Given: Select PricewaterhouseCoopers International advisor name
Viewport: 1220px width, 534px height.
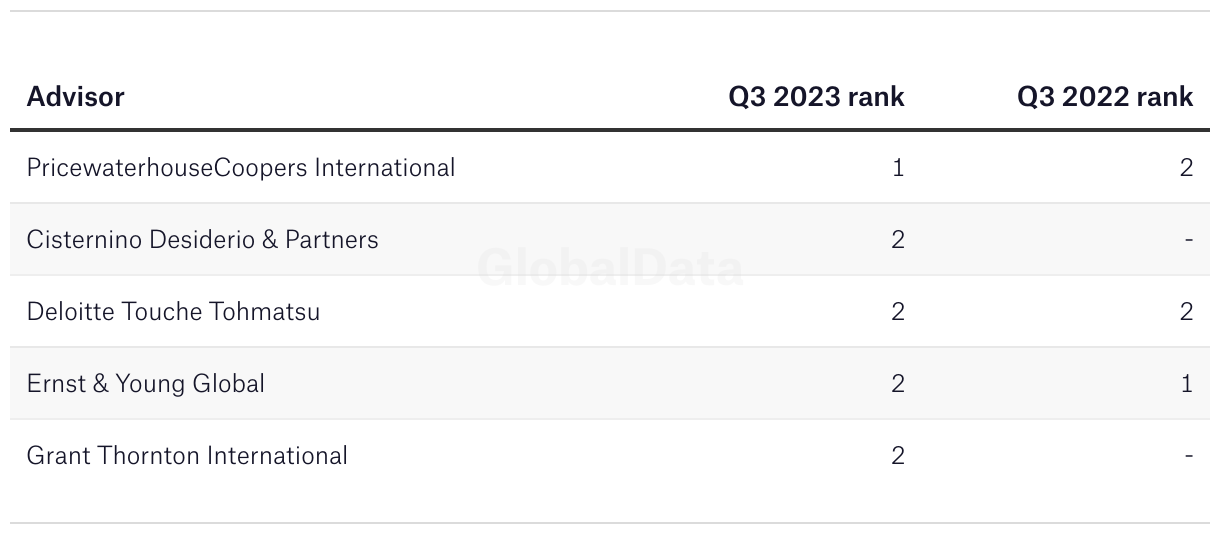Looking at the screenshot, I should (x=241, y=168).
